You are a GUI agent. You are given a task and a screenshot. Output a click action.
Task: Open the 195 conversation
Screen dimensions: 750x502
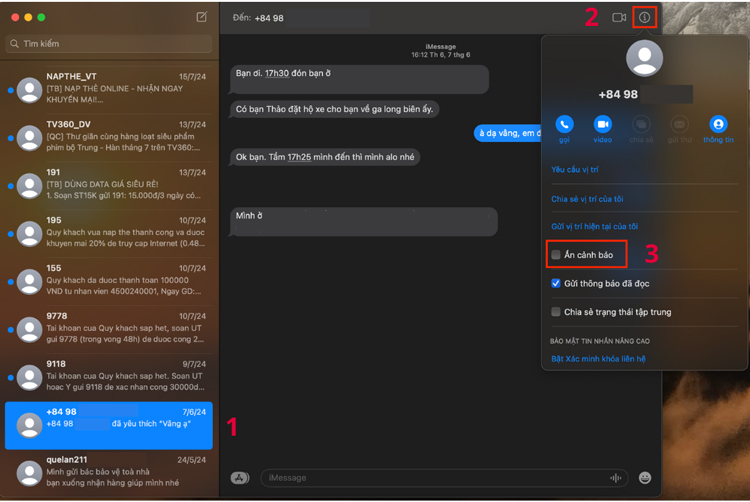pyautogui.click(x=109, y=234)
